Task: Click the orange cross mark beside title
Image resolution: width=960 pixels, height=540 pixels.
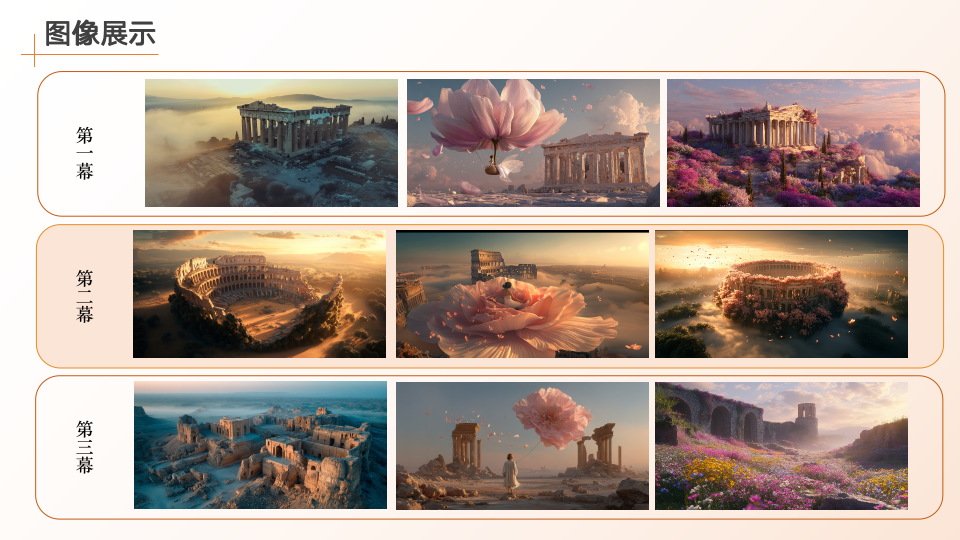Action: click(34, 54)
